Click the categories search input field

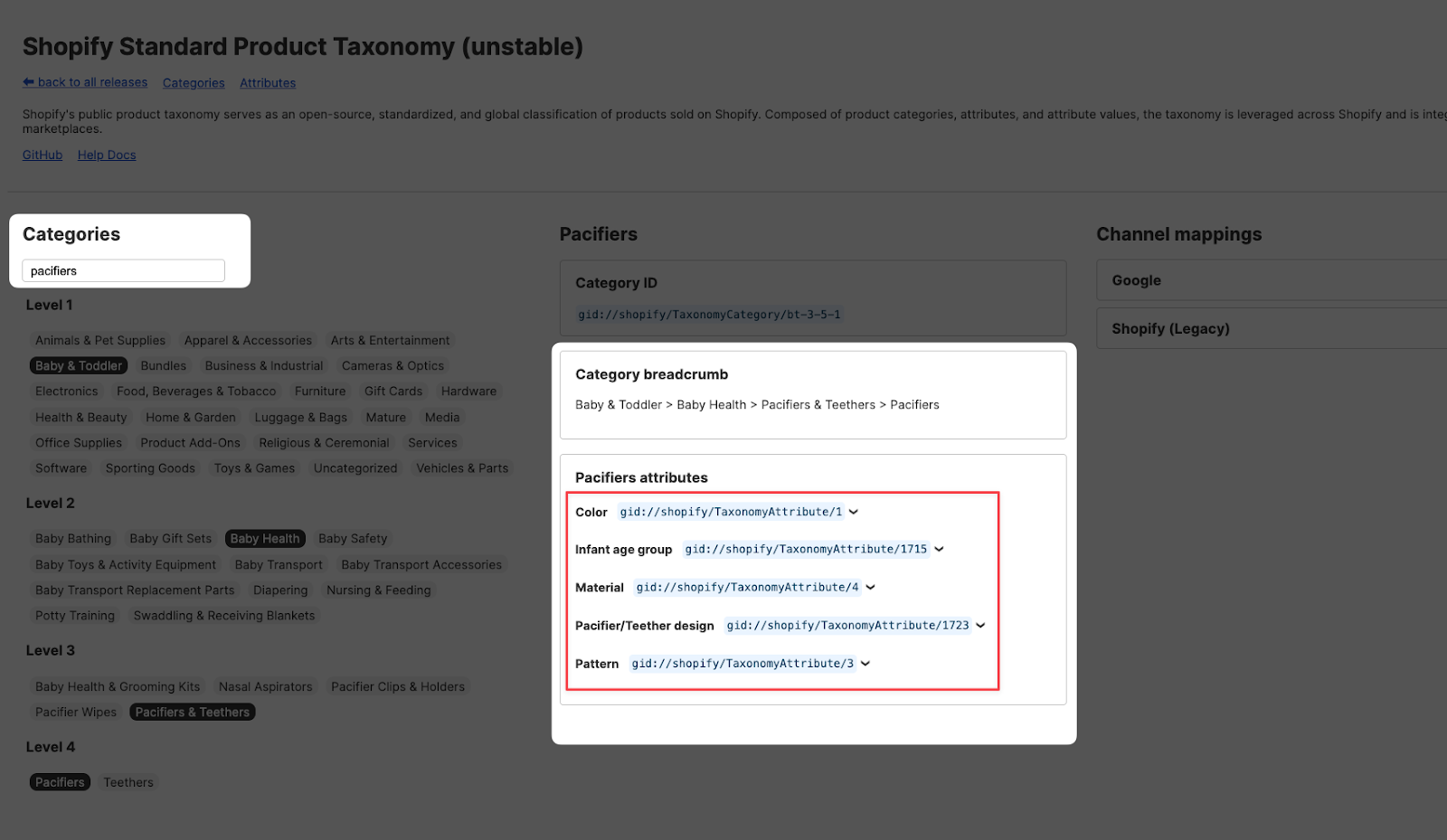(x=123, y=271)
